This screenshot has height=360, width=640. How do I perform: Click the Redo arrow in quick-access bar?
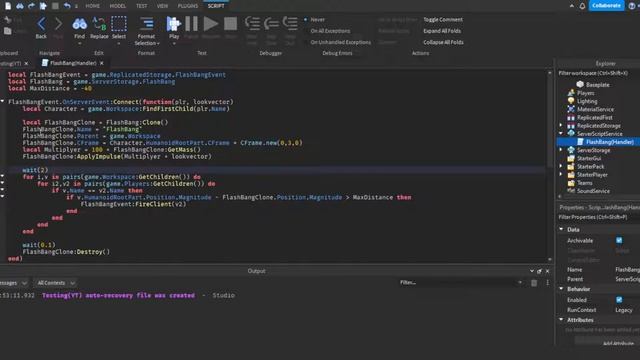click(x=31, y=6)
